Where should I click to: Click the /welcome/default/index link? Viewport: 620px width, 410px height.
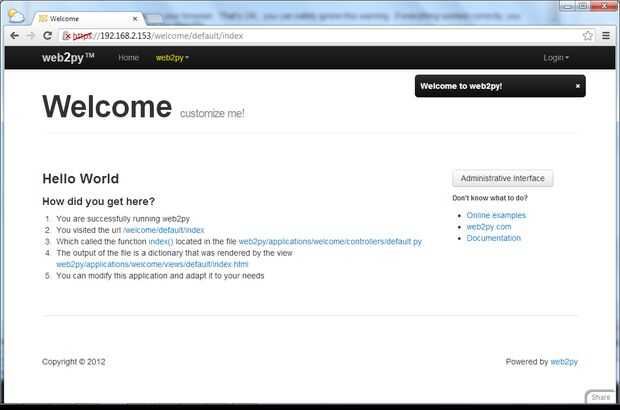[164, 230]
